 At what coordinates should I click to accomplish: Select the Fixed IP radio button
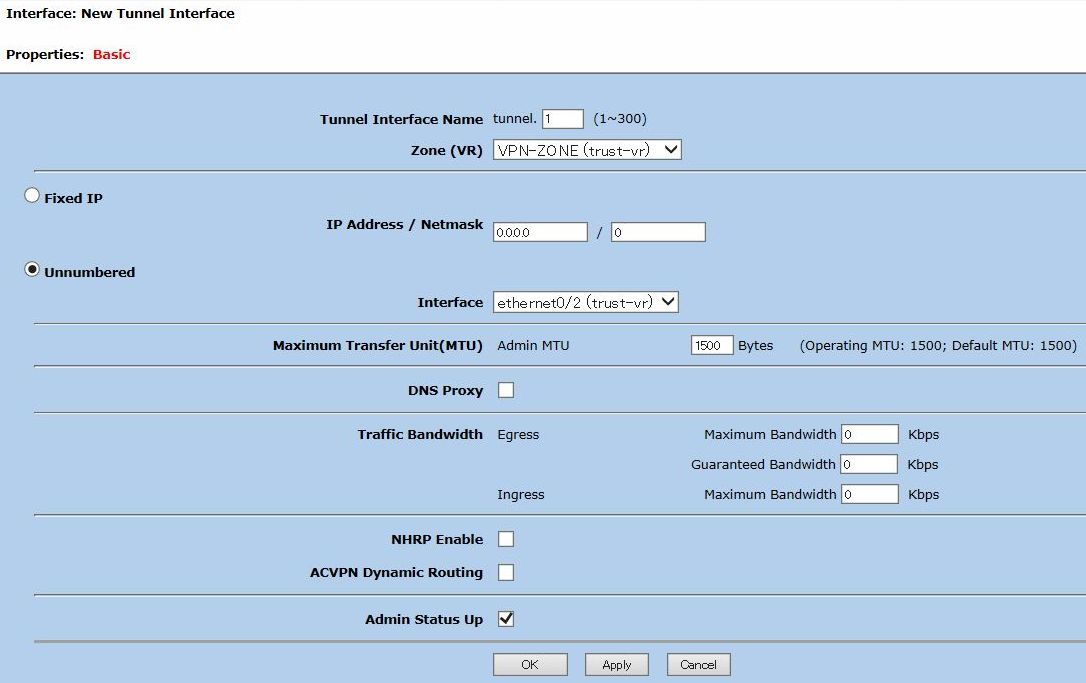click(x=32, y=197)
